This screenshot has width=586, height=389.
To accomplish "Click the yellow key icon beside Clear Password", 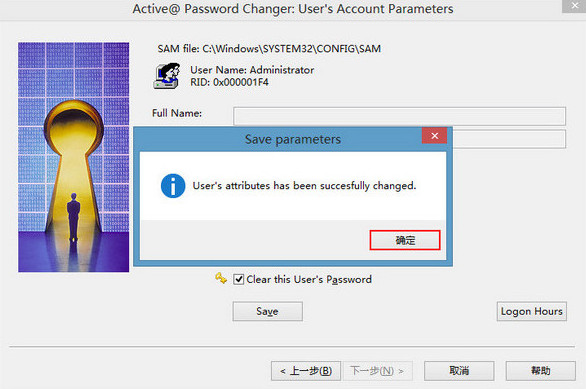I will pyautogui.click(x=221, y=278).
